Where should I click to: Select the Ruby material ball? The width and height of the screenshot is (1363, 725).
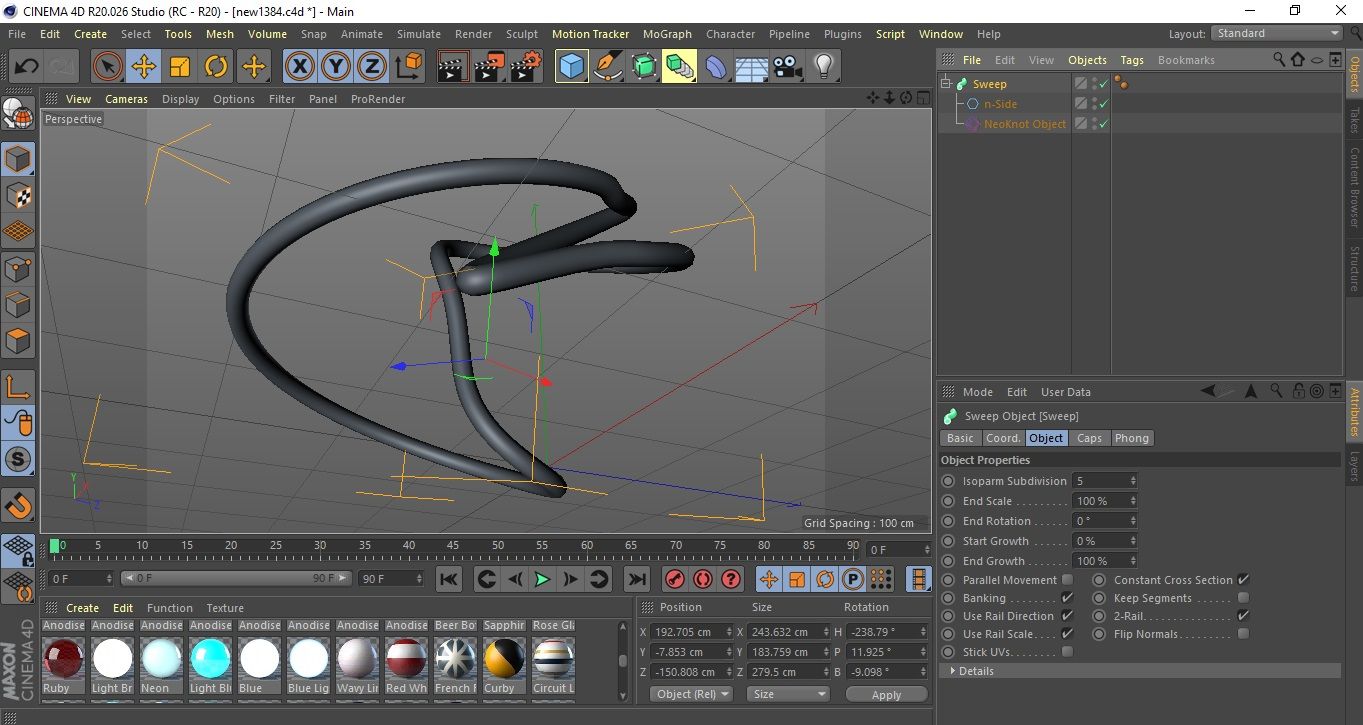point(63,658)
